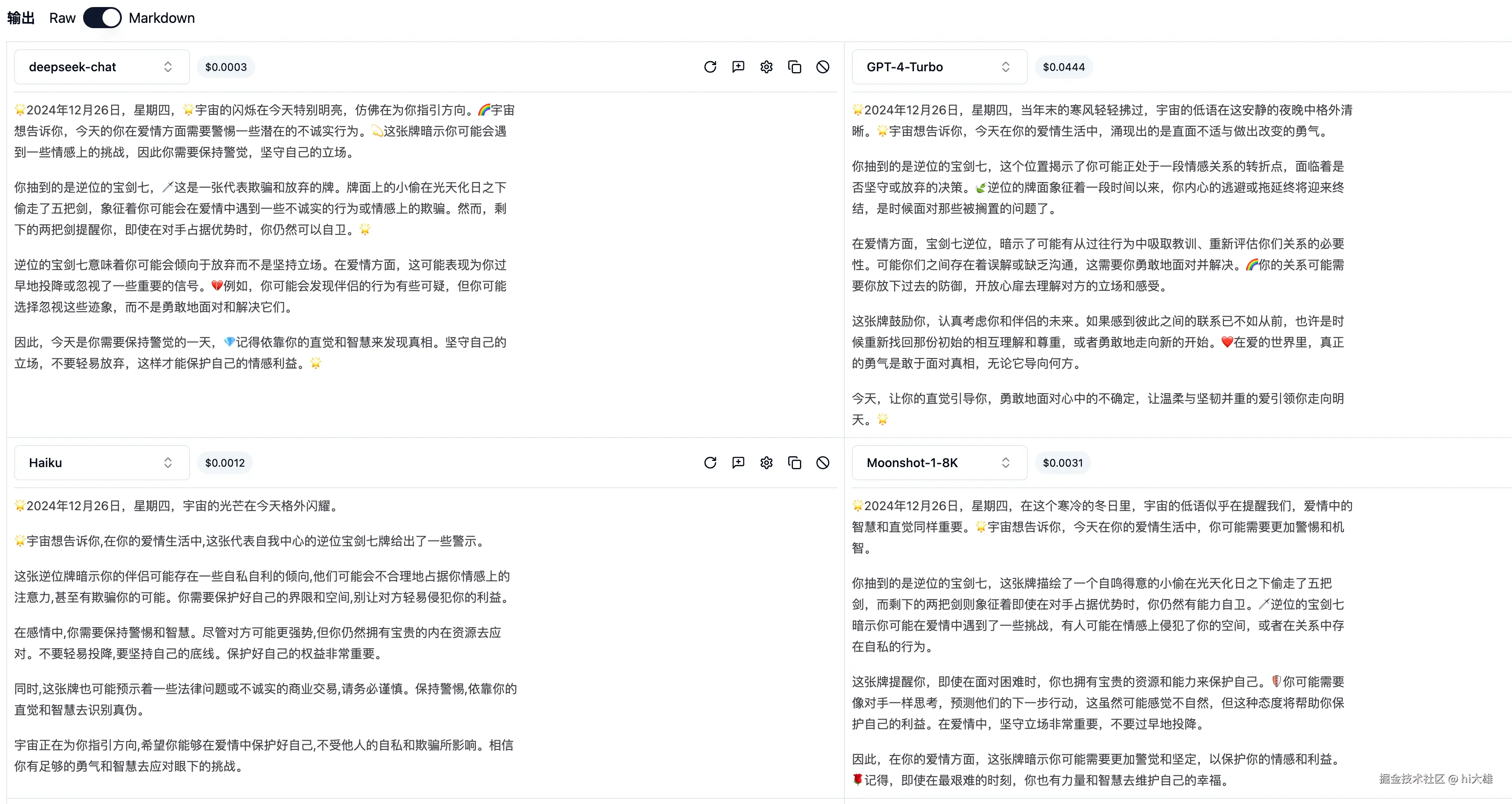Click the $0.0003 cost badge
The height and width of the screenshot is (804, 1512).
click(225, 67)
